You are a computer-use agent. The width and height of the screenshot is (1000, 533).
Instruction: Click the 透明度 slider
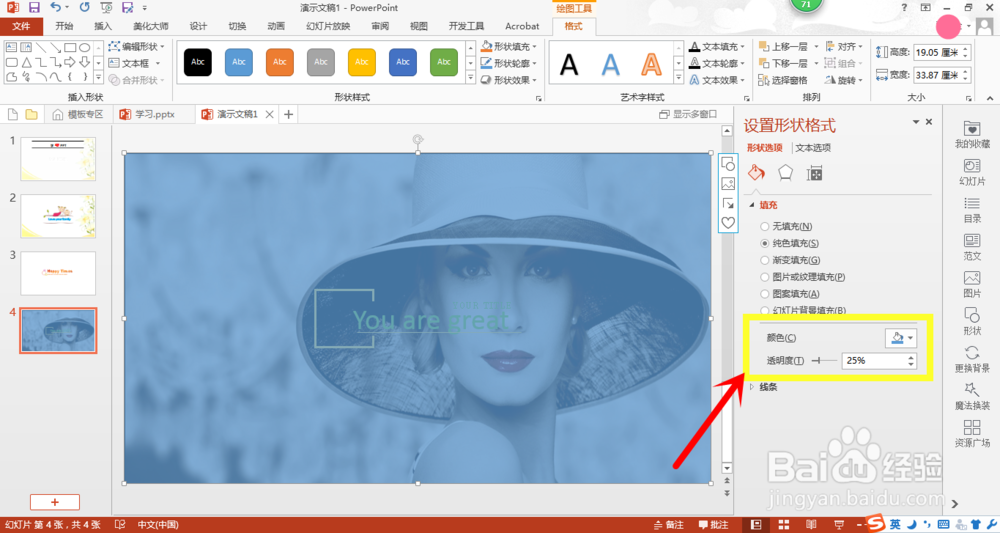(x=825, y=361)
